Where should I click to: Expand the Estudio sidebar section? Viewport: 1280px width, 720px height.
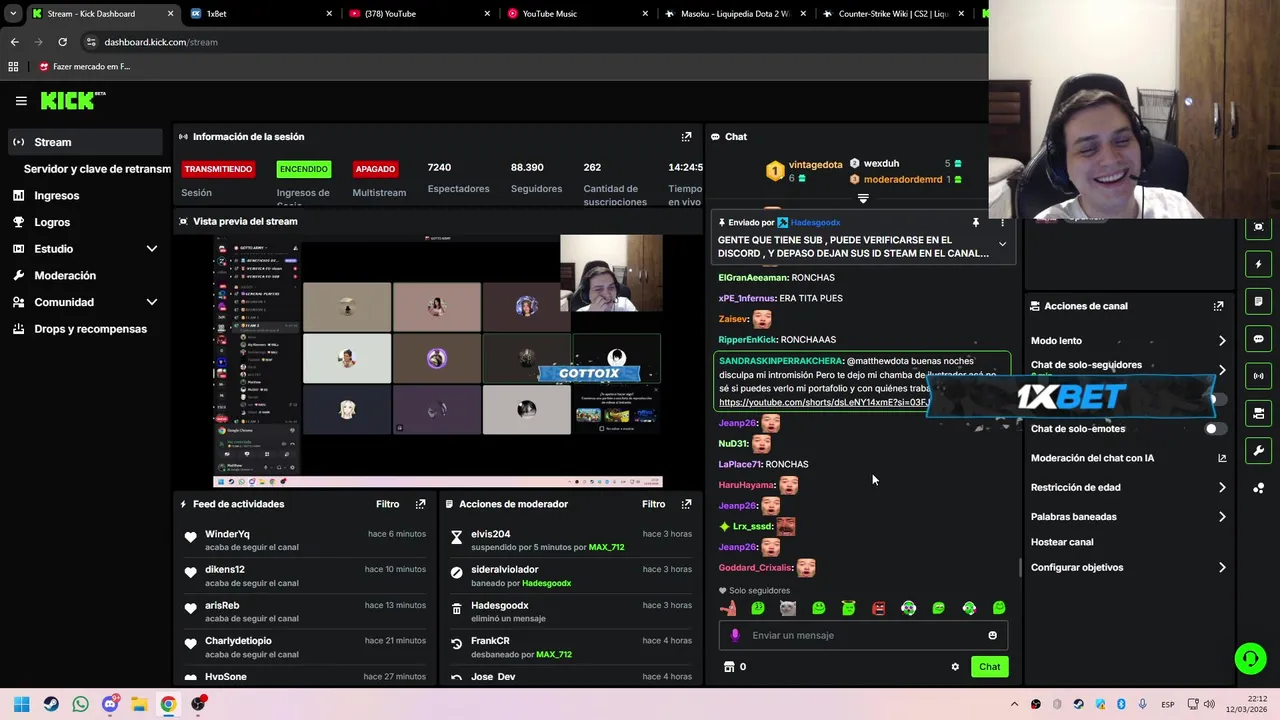[x=152, y=249]
